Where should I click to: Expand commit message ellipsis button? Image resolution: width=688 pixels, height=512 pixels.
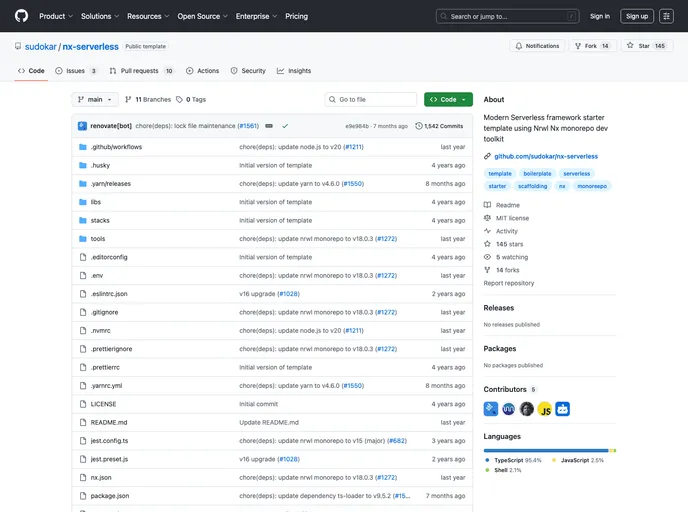click(x=269, y=126)
